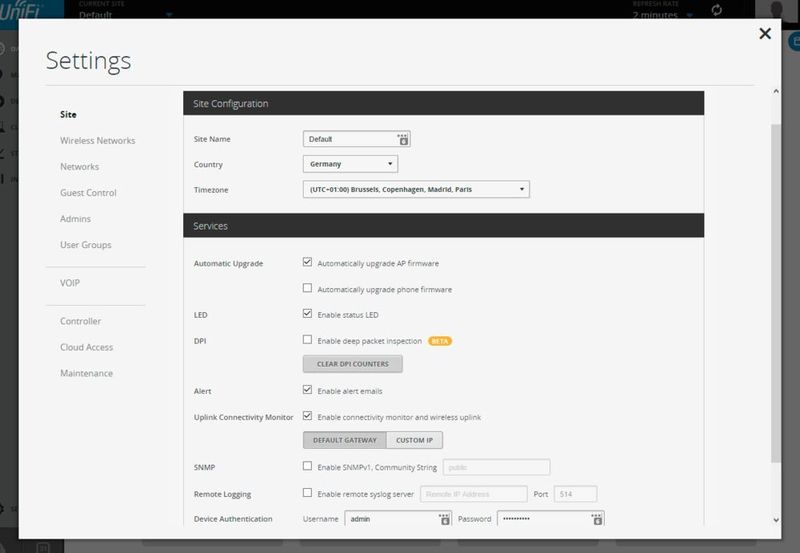Toggle Automatically upgrade AP firmware checkbox
The image size is (800, 553).
coord(307,262)
